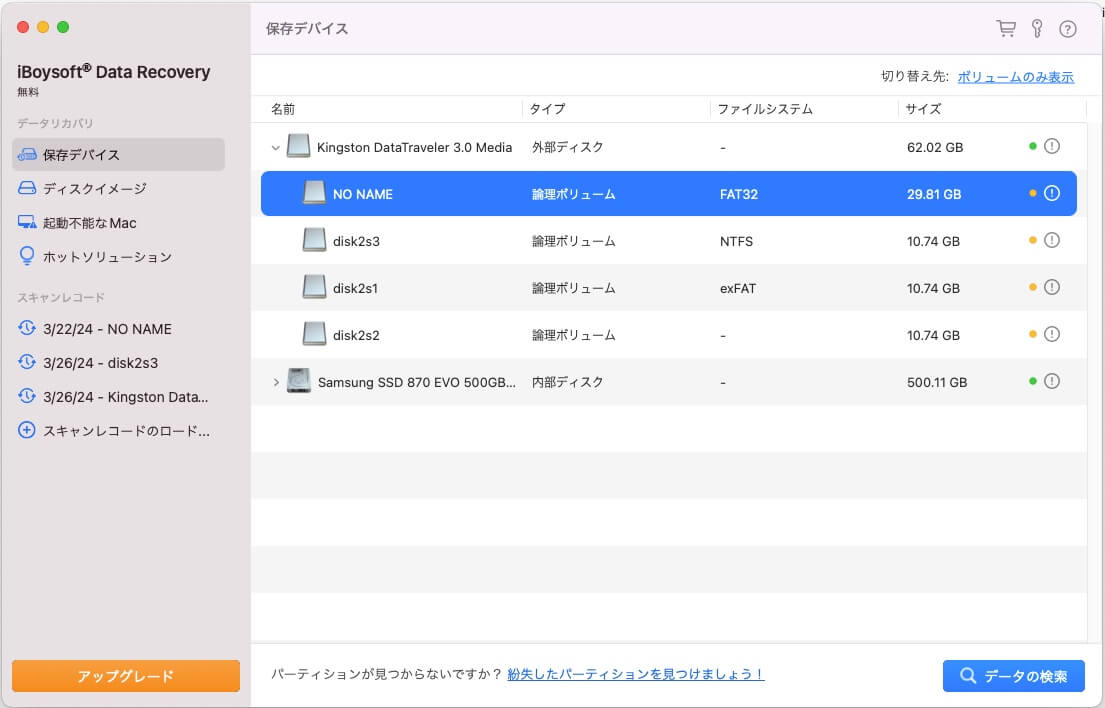Start a scan with データの検索
Viewport: 1105px width, 708px height.
click(x=1013, y=676)
